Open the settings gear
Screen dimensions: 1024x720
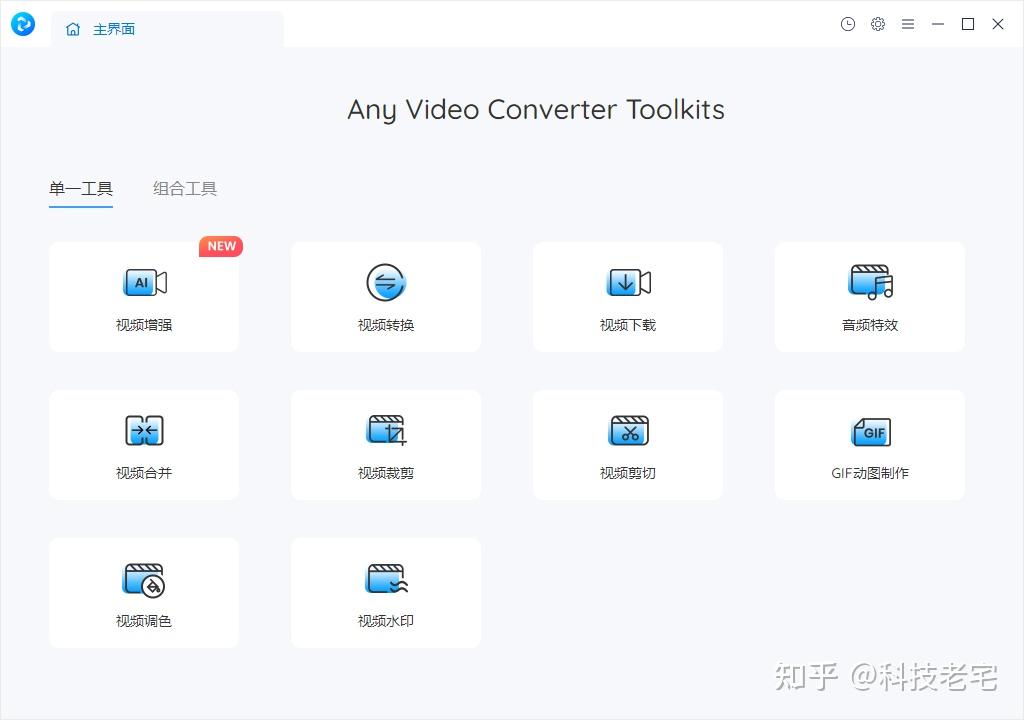point(878,24)
